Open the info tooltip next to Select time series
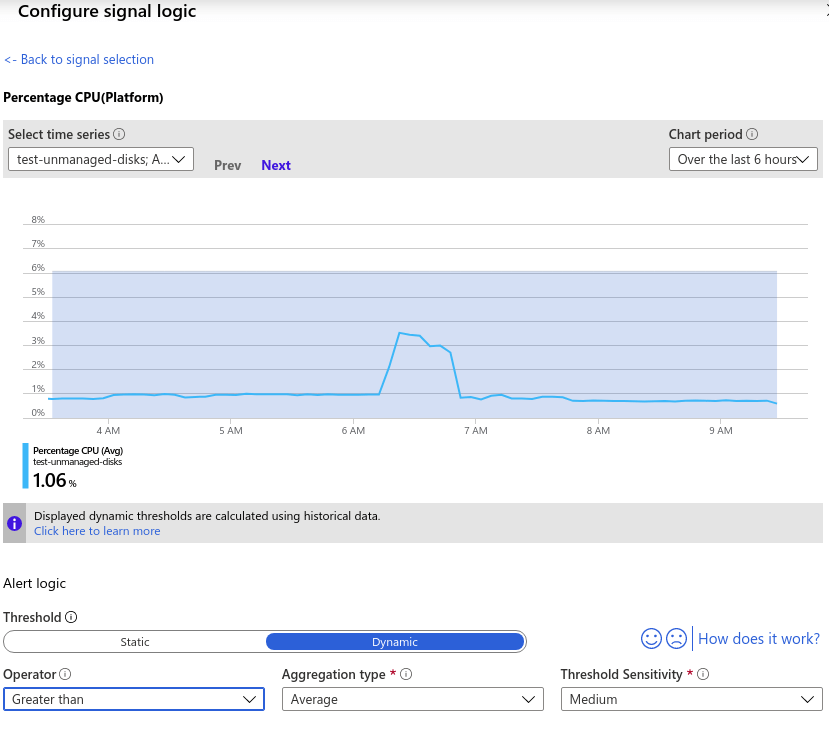The width and height of the screenshot is (829, 729). [x=120, y=134]
